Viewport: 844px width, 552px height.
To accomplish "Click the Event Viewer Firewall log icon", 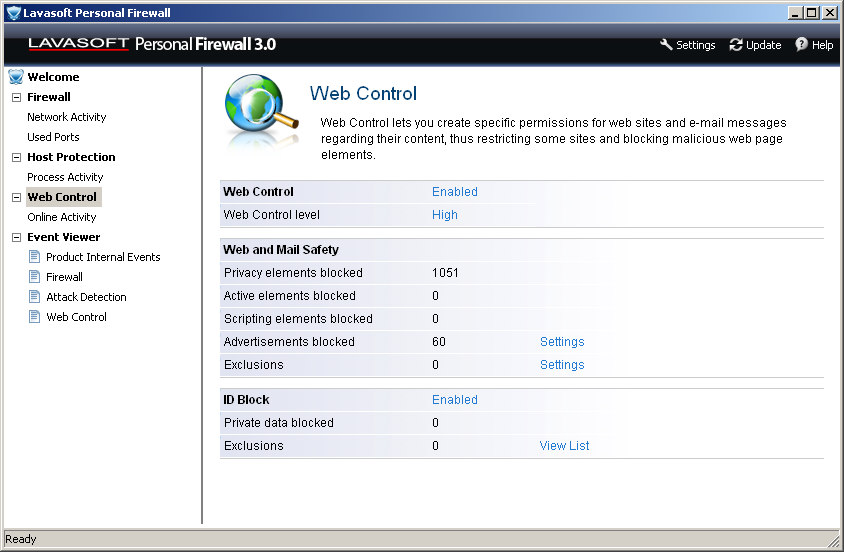I will coord(34,277).
